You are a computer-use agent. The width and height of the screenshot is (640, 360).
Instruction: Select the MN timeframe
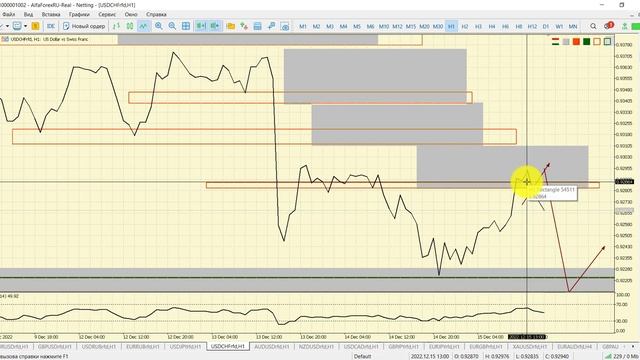(573, 26)
